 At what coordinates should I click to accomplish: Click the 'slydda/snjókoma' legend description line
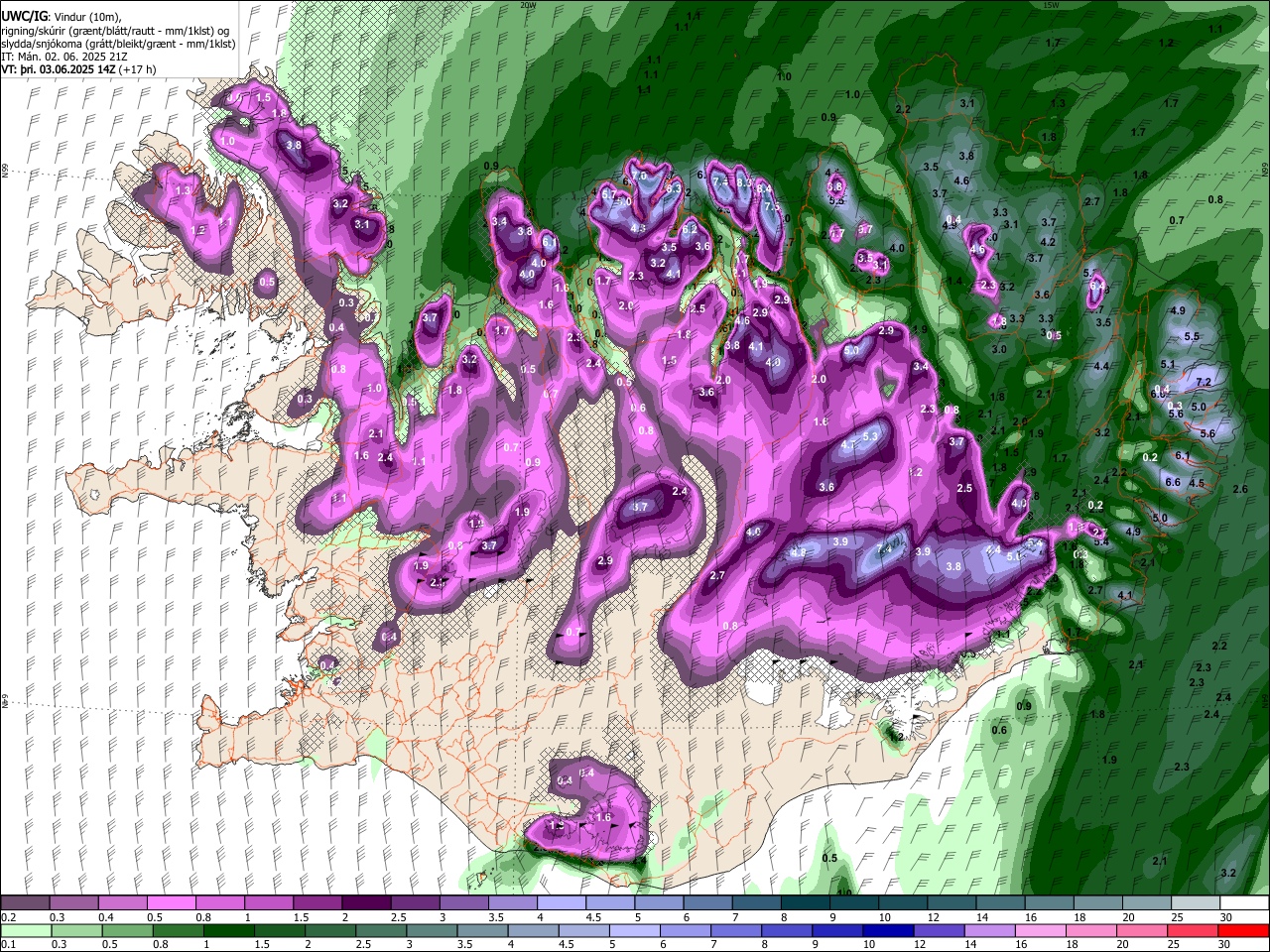tap(118, 45)
